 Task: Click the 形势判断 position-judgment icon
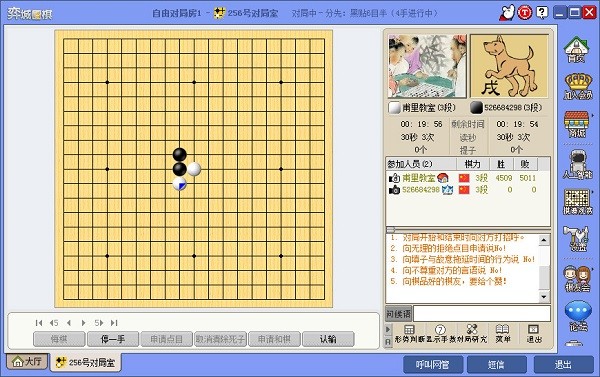409,334
